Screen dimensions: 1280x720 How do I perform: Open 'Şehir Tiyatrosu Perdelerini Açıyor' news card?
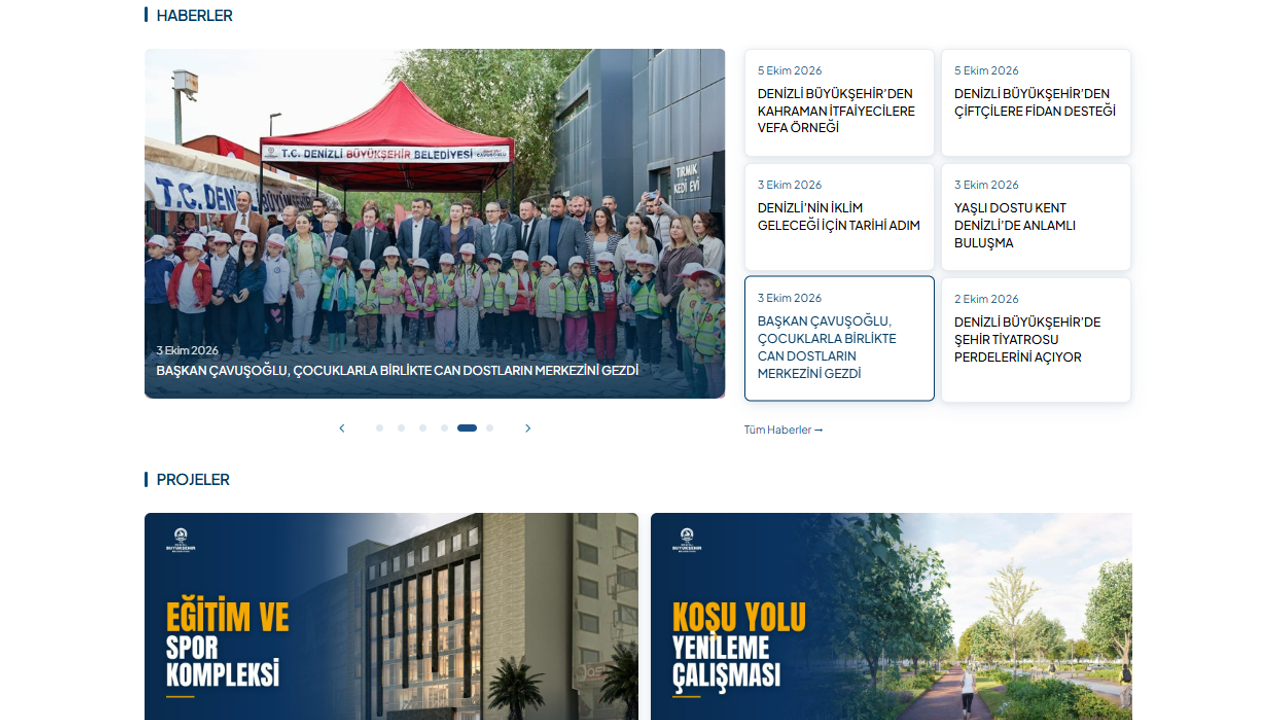(1036, 340)
